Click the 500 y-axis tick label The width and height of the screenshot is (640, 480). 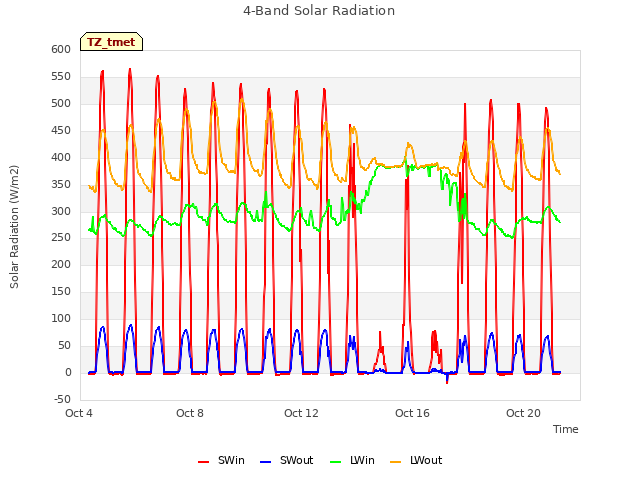point(61,103)
